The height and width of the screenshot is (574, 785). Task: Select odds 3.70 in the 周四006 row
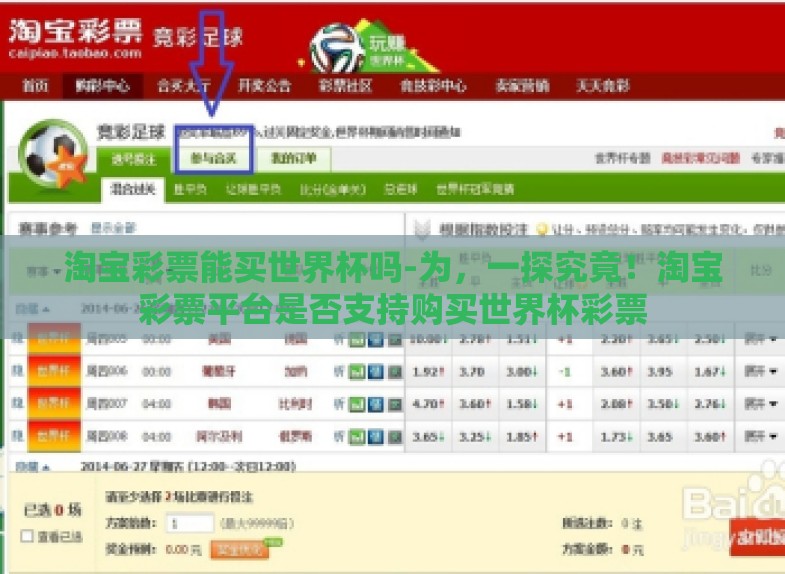point(474,372)
